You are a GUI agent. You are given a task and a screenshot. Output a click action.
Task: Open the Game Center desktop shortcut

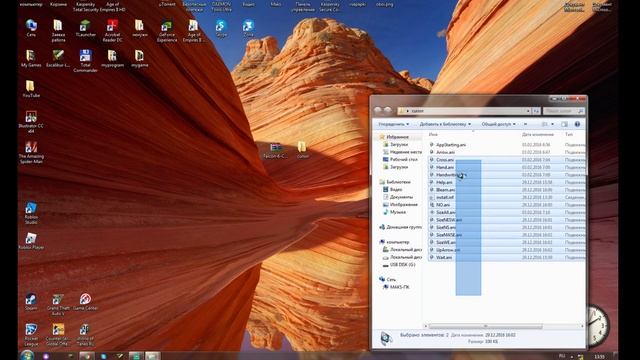[x=85, y=302]
